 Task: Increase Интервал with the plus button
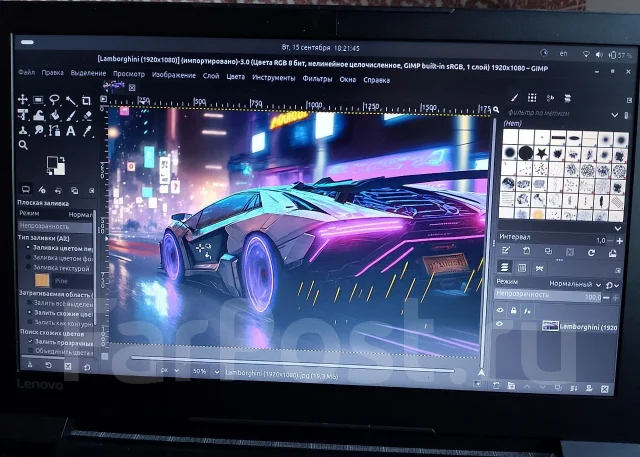620,241
